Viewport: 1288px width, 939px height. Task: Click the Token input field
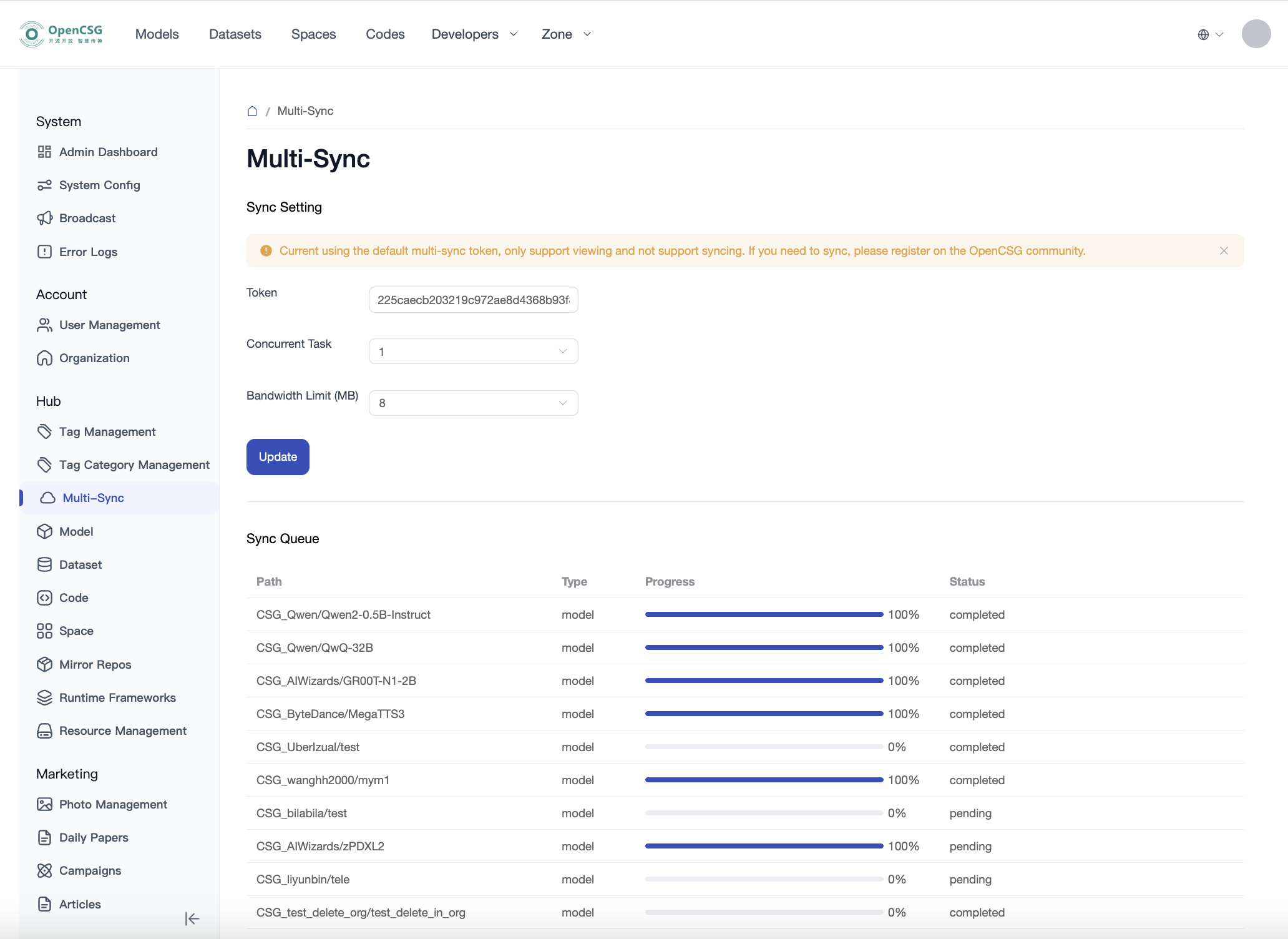473,300
